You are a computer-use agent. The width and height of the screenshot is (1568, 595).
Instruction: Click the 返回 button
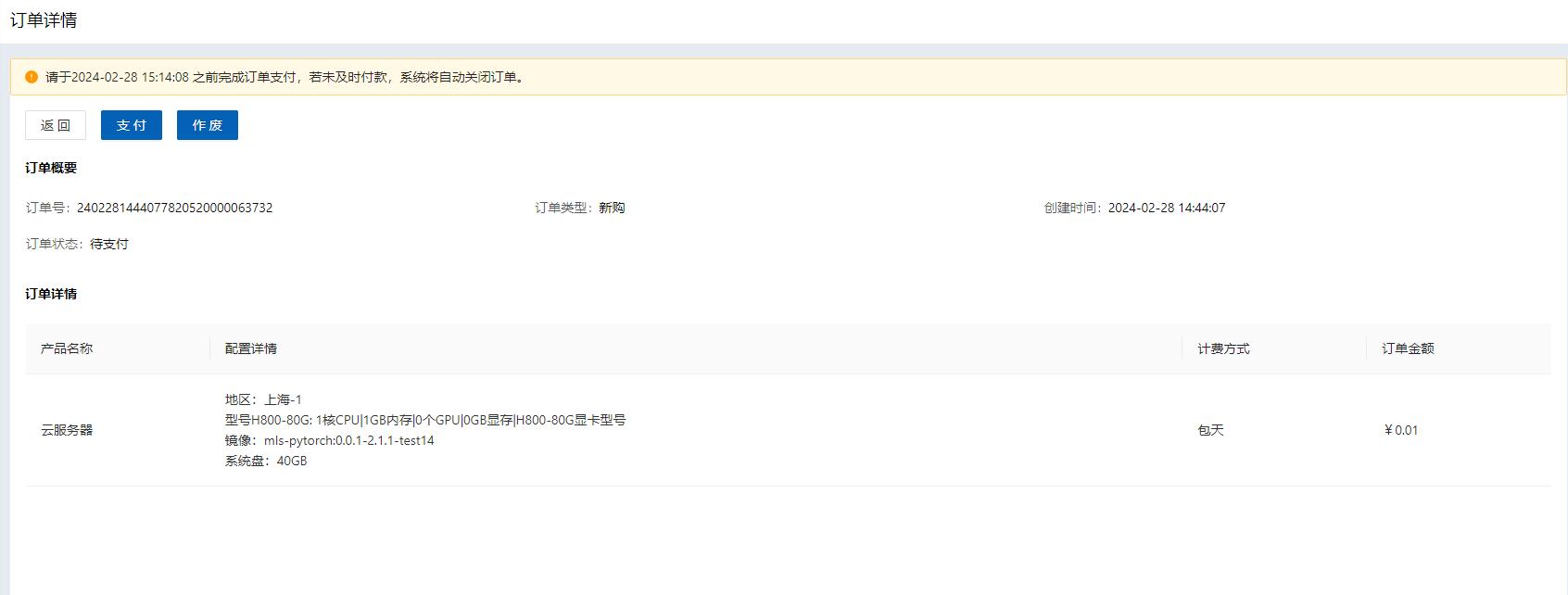56,125
